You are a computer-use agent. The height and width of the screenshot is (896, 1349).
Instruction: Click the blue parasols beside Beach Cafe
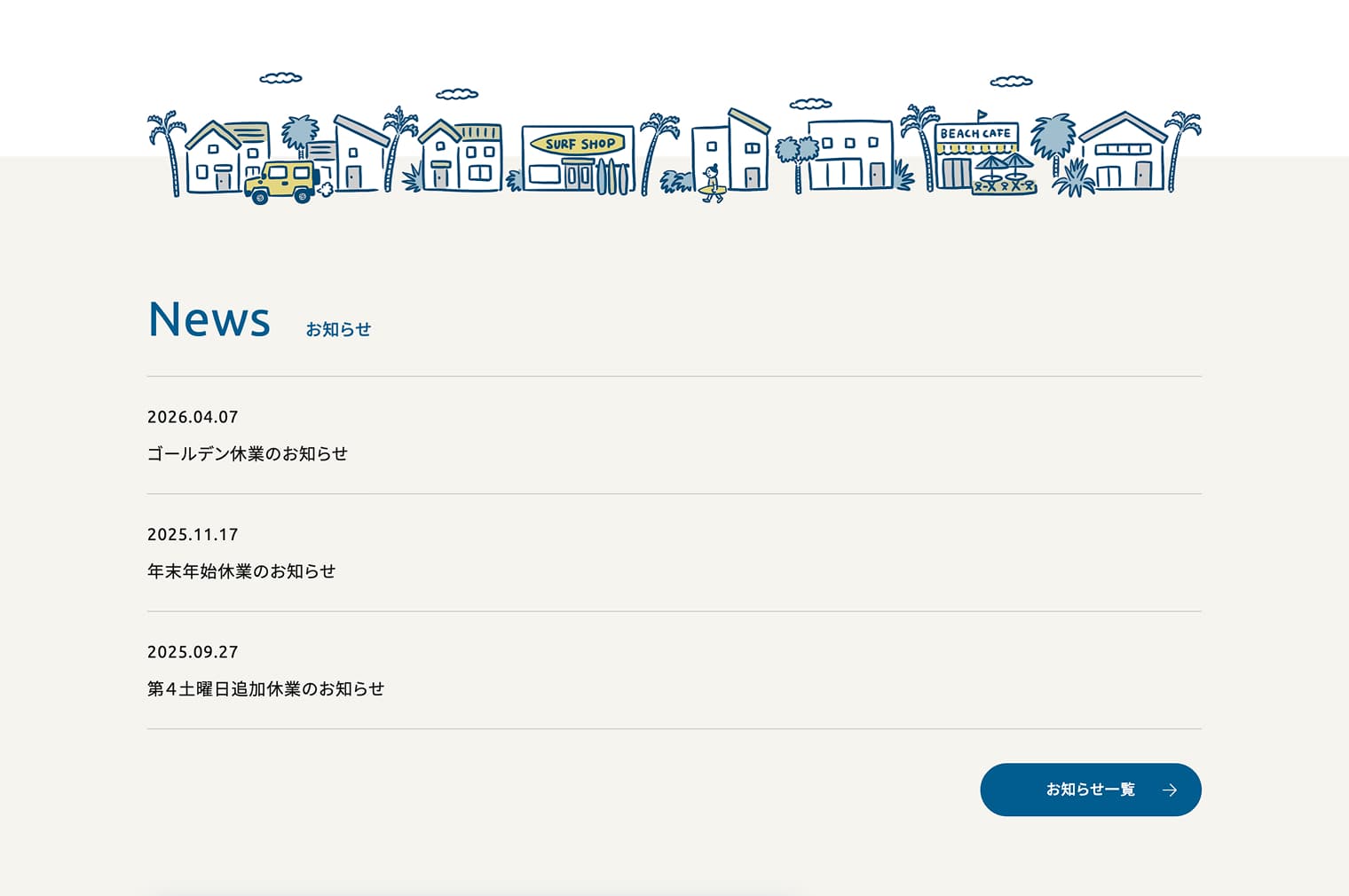coord(1004,166)
